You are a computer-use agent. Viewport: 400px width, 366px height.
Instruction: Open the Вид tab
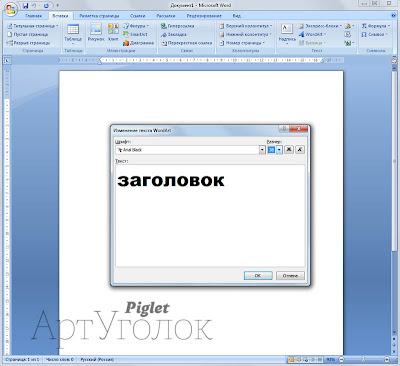pyautogui.click(x=237, y=16)
